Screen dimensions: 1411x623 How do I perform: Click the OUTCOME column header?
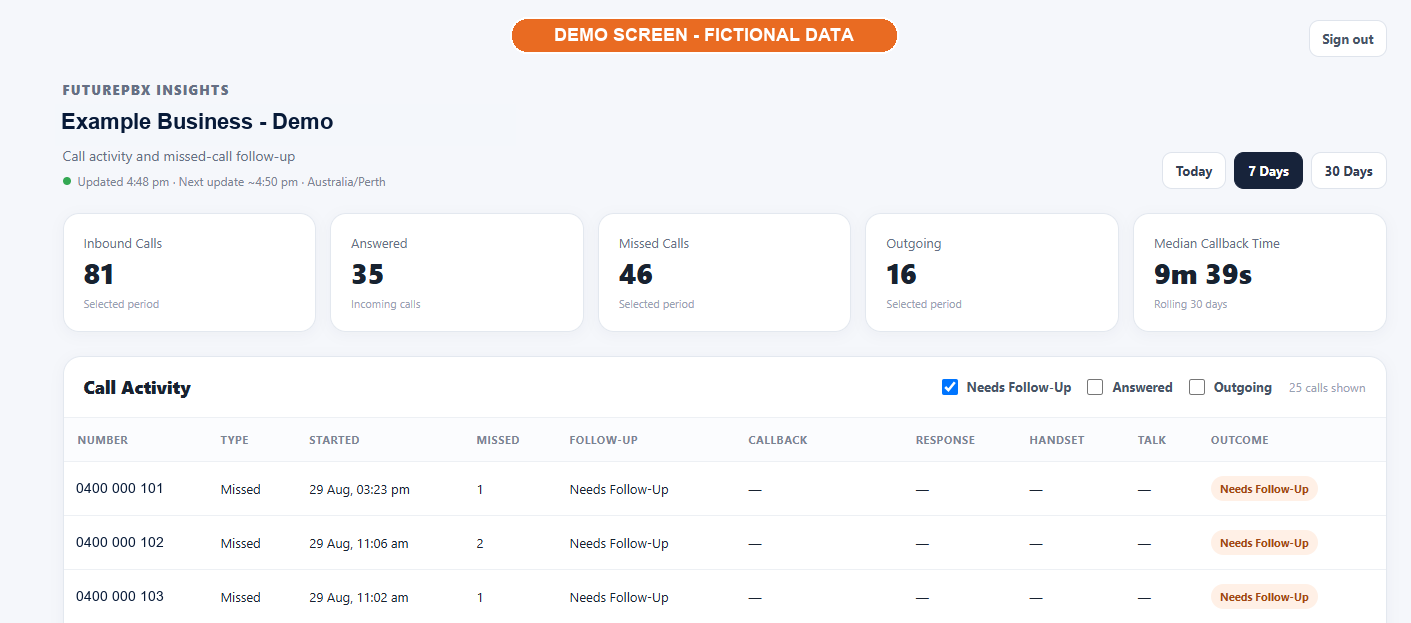pos(1239,440)
